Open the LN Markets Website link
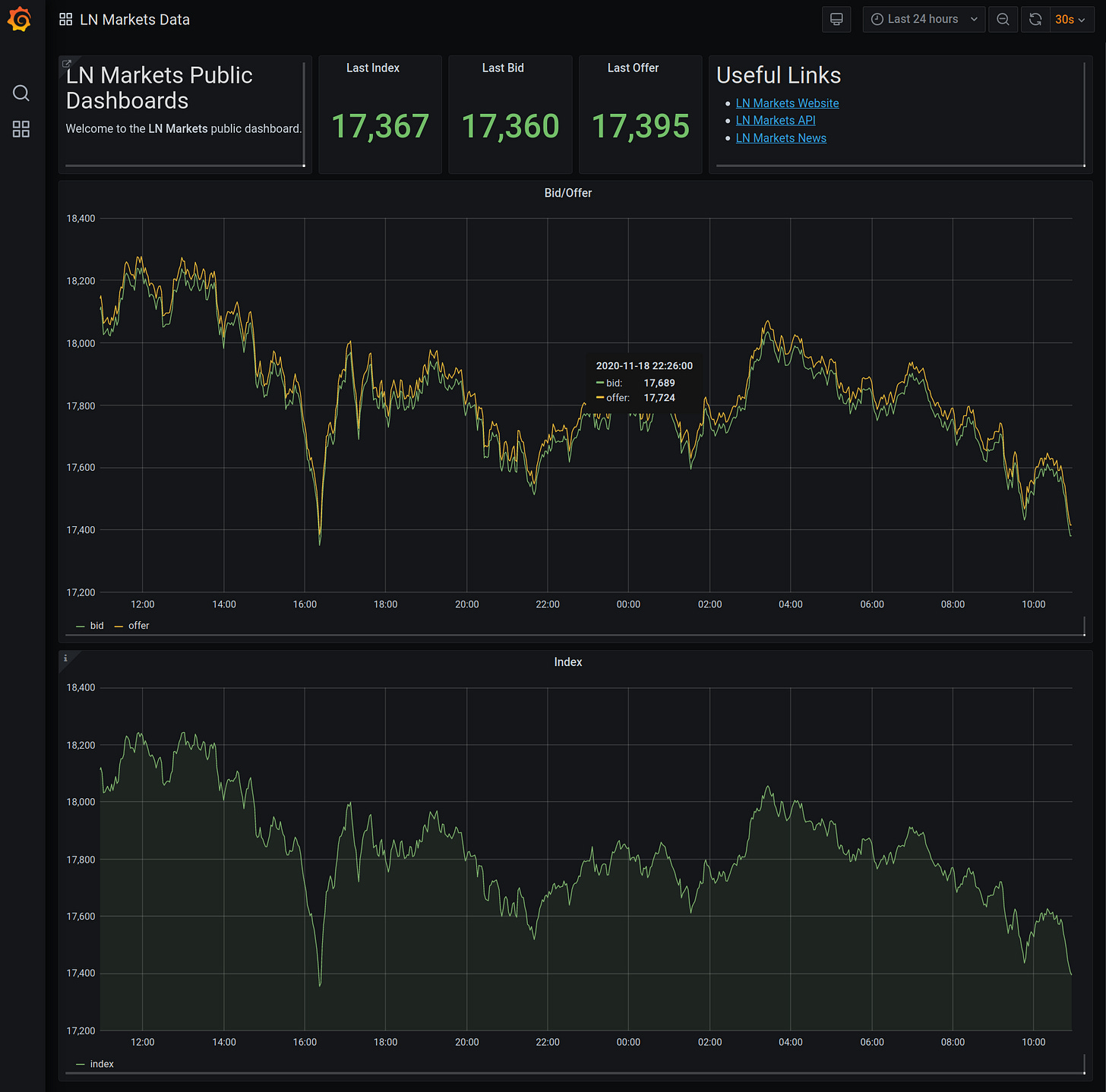This screenshot has height=1092, width=1106. coord(787,103)
